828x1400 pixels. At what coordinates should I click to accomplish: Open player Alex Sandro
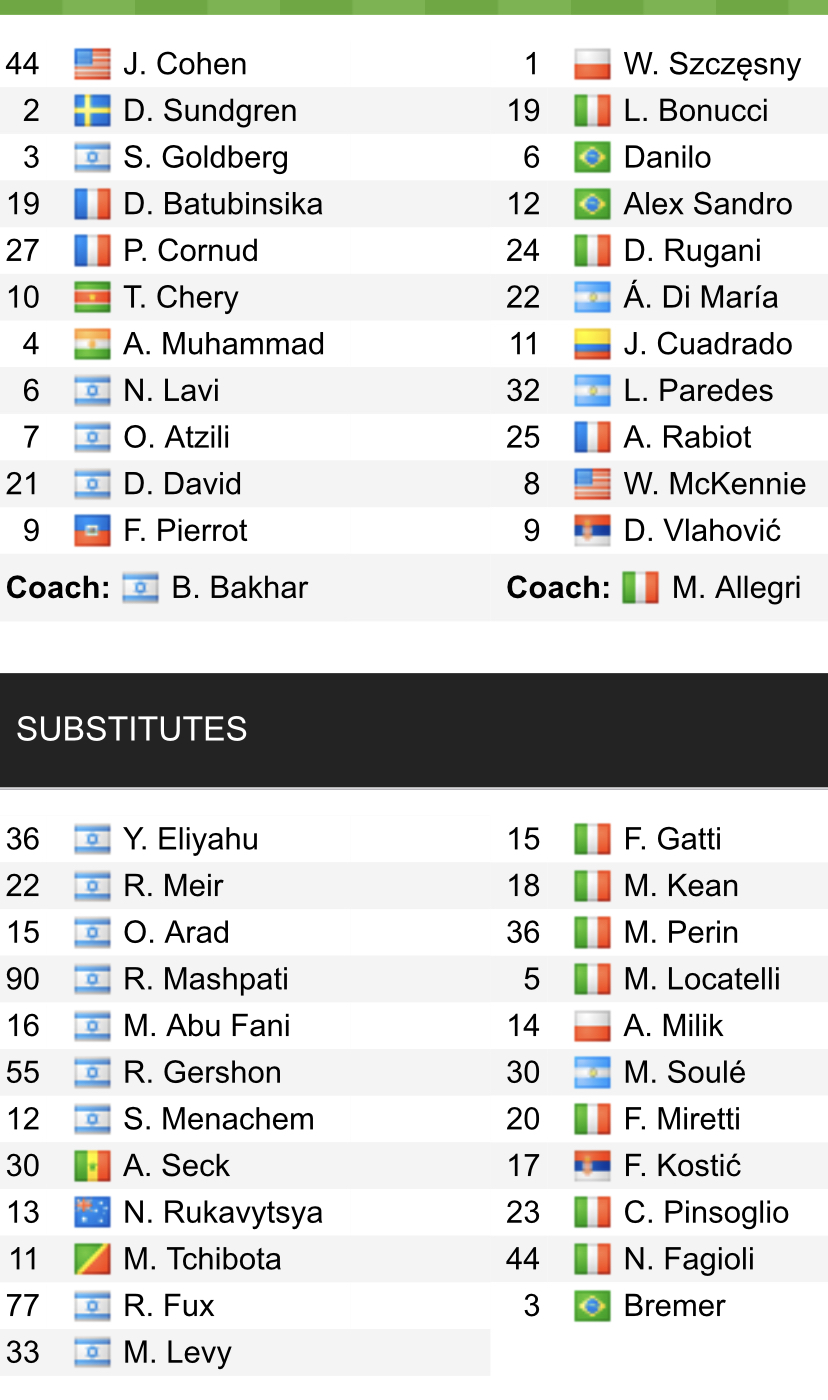(x=707, y=204)
